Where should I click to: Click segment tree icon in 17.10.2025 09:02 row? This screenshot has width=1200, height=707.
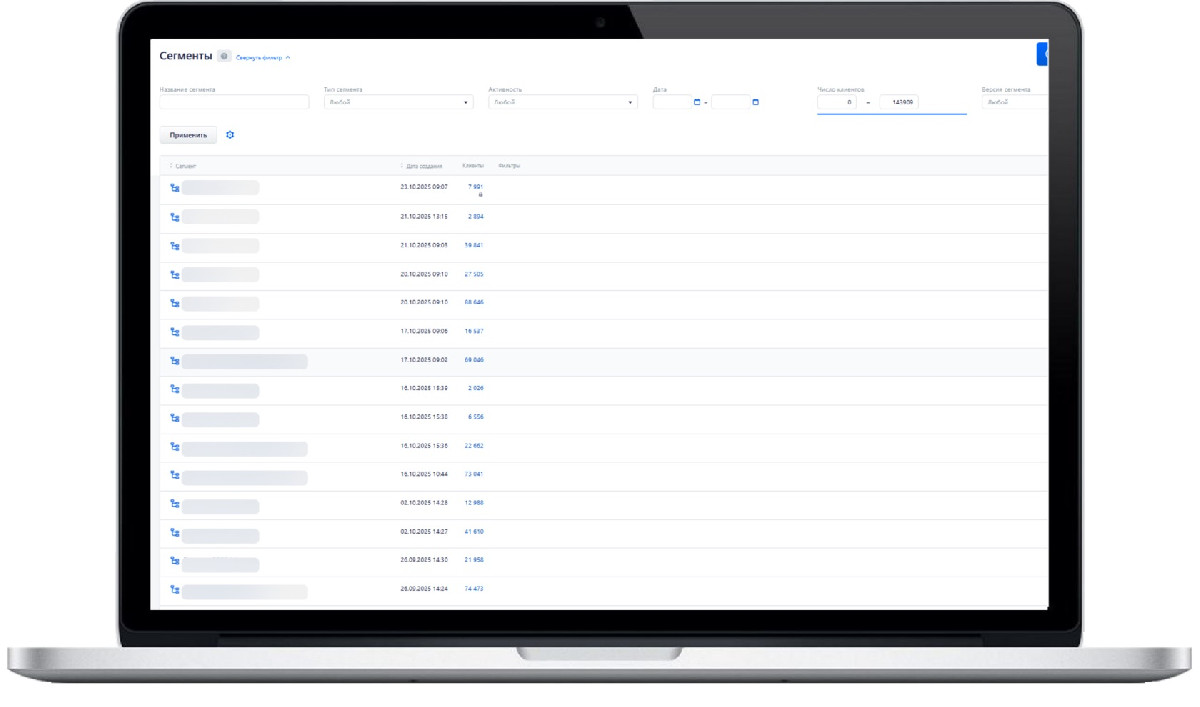(174, 361)
